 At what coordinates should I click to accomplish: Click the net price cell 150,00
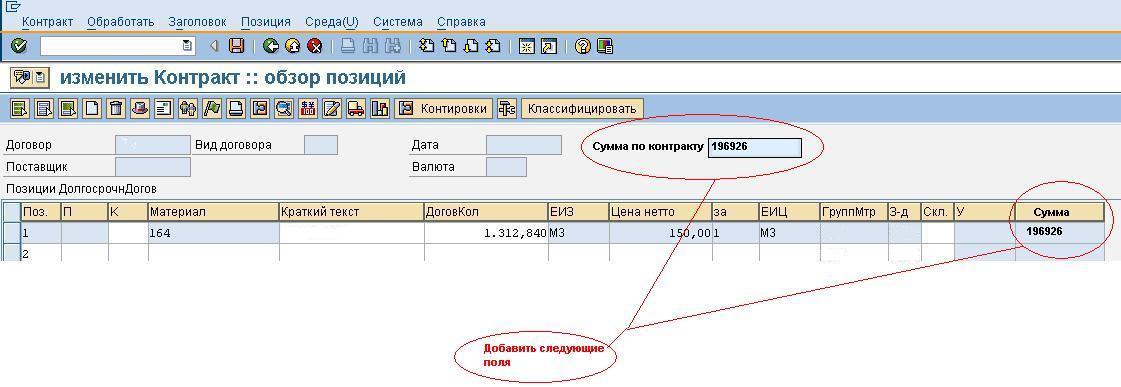pyautogui.click(x=661, y=232)
